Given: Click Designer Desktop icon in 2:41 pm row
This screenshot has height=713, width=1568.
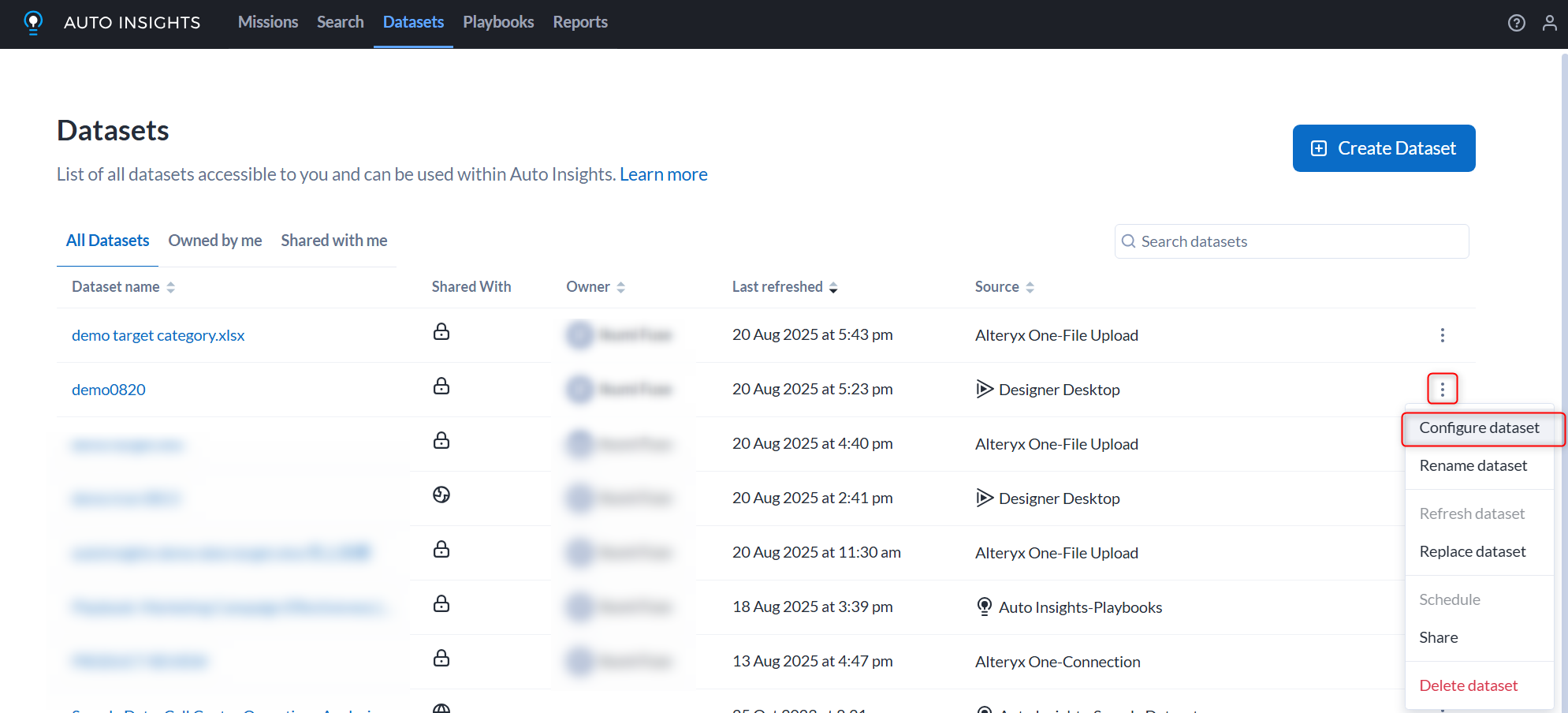Looking at the screenshot, I should pyautogui.click(x=985, y=498).
